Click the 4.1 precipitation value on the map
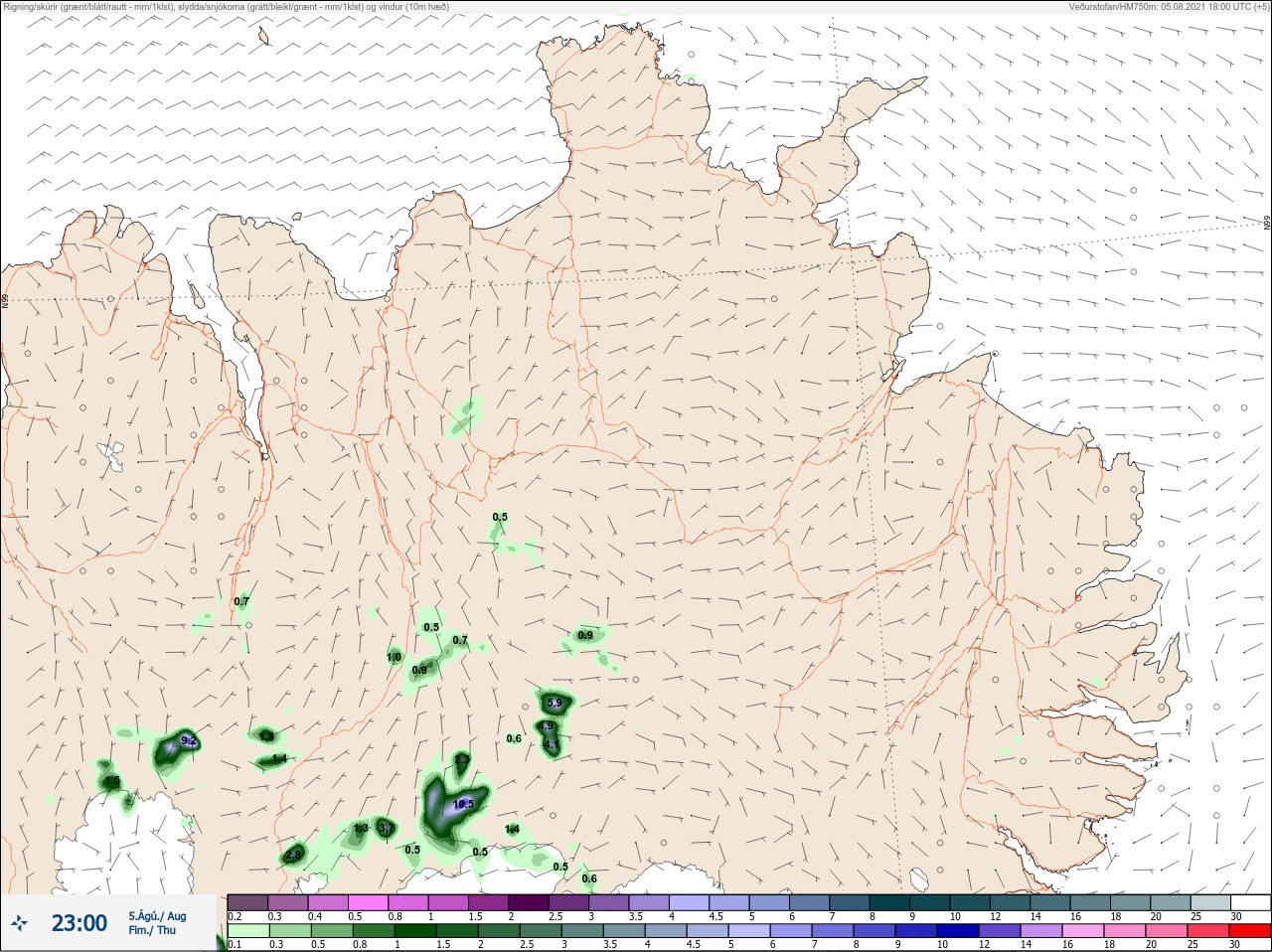 (x=552, y=743)
